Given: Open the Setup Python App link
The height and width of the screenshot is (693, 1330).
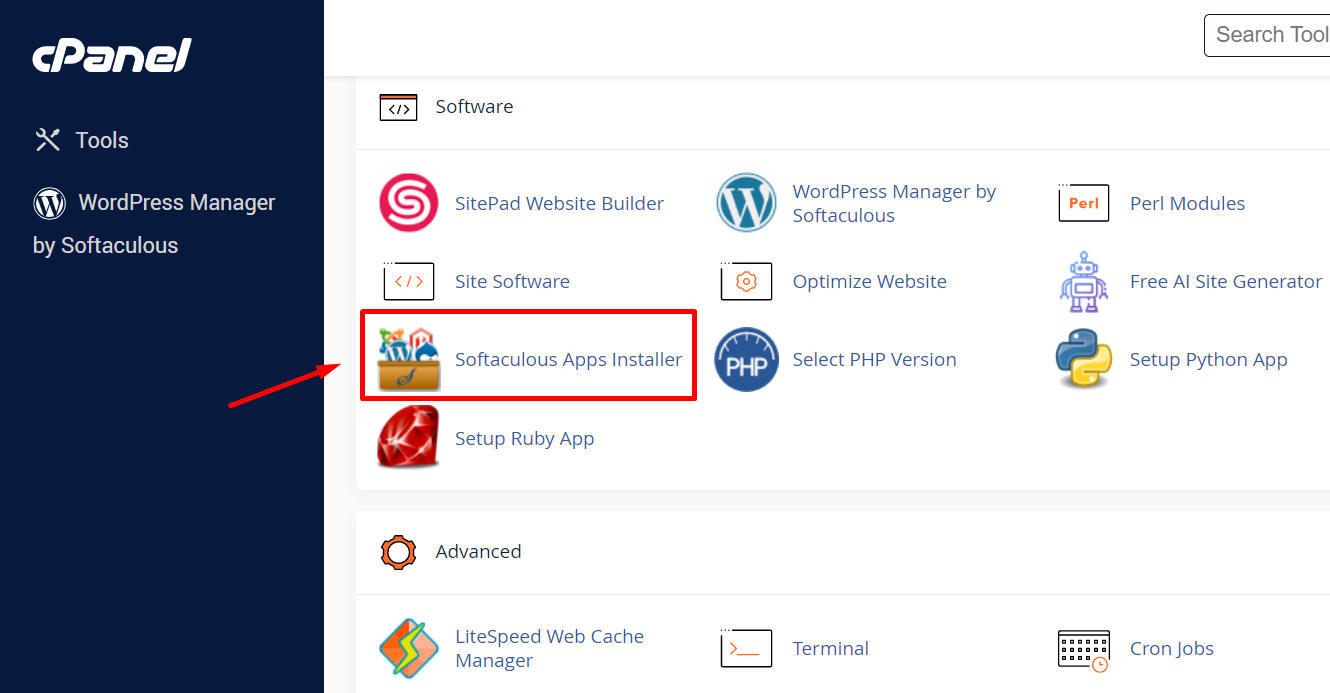Looking at the screenshot, I should pos(1208,360).
